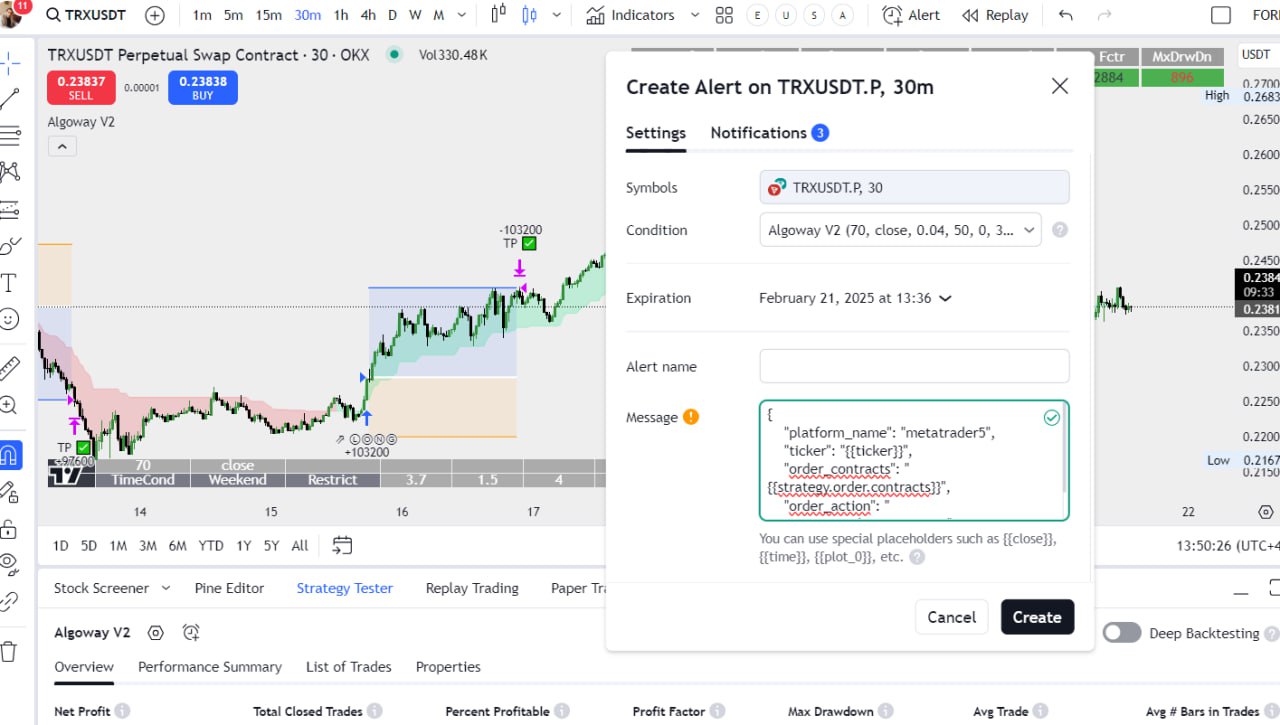Click the Symbols field TRXUSDT.P, 30
This screenshot has width=1280, height=725.
(x=914, y=187)
